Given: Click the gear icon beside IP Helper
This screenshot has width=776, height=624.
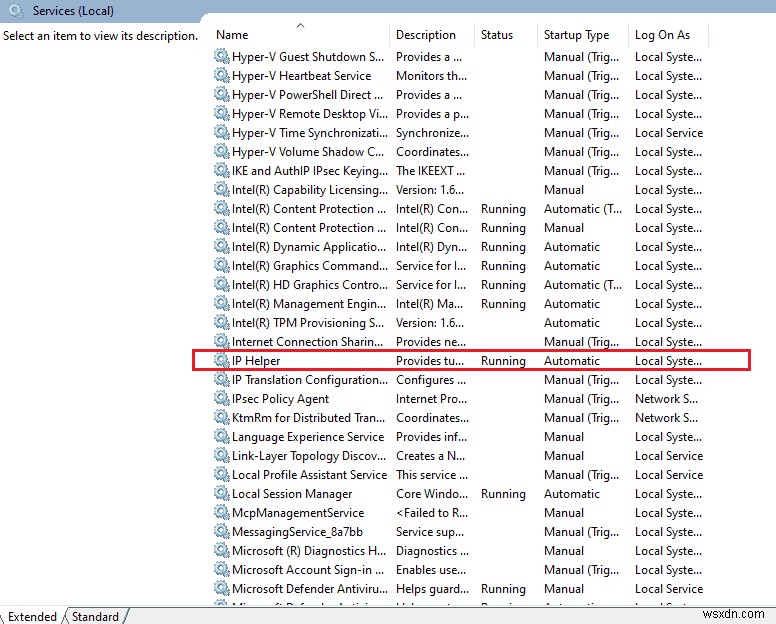Looking at the screenshot, I should point(222,360).
